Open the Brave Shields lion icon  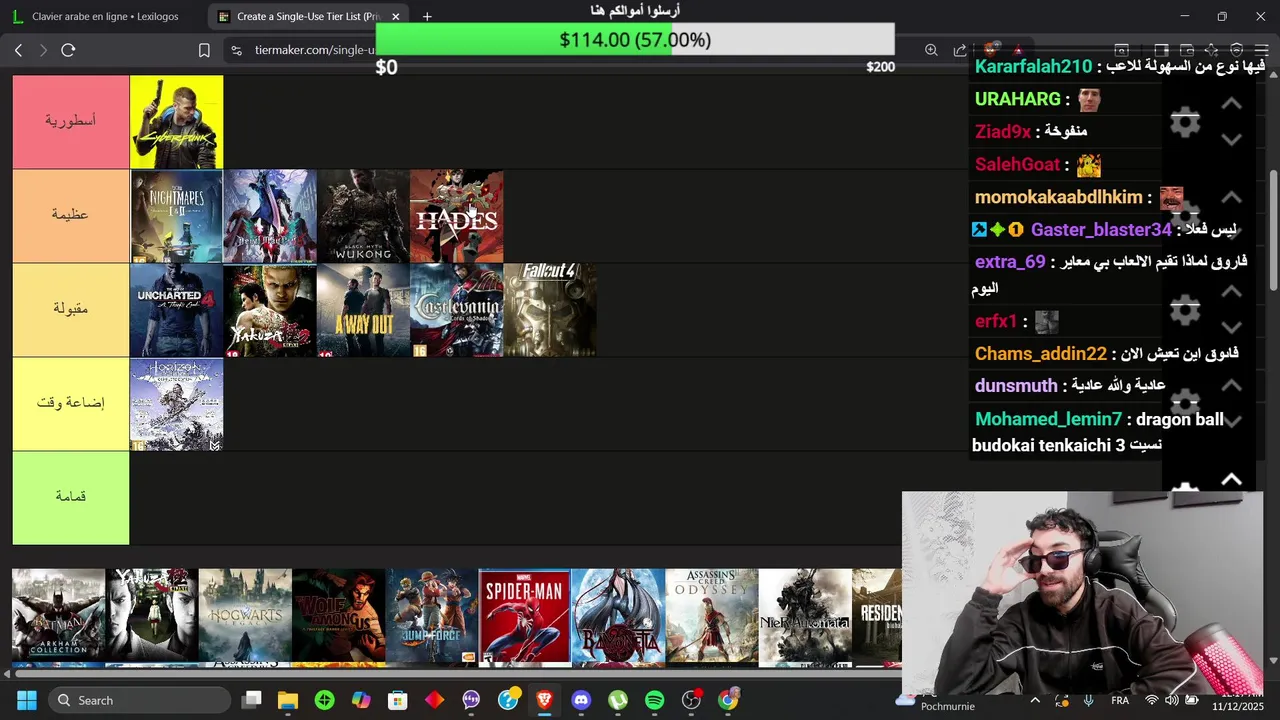click(x=991, y=50)
